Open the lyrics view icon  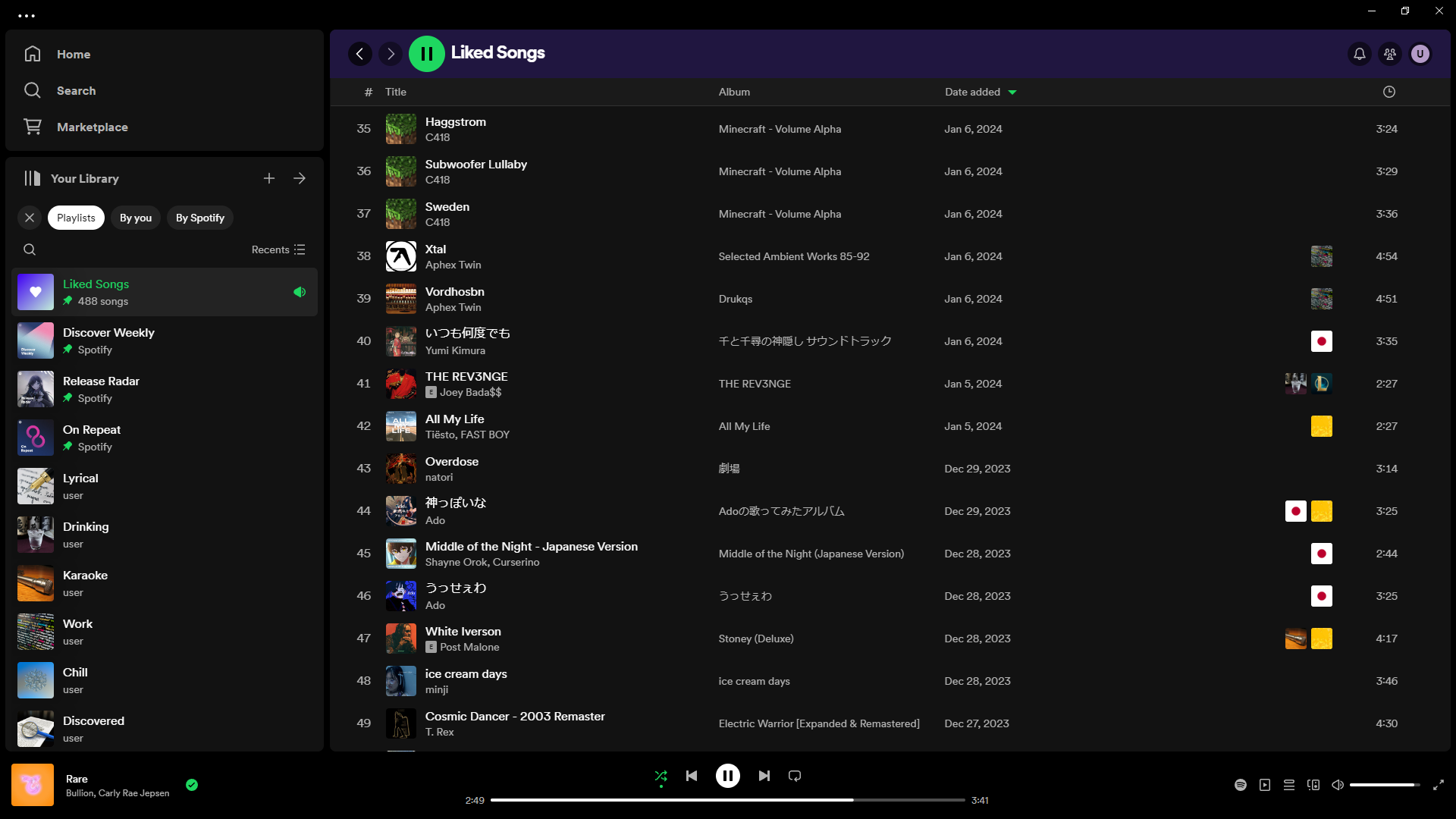pos(1241,785)
